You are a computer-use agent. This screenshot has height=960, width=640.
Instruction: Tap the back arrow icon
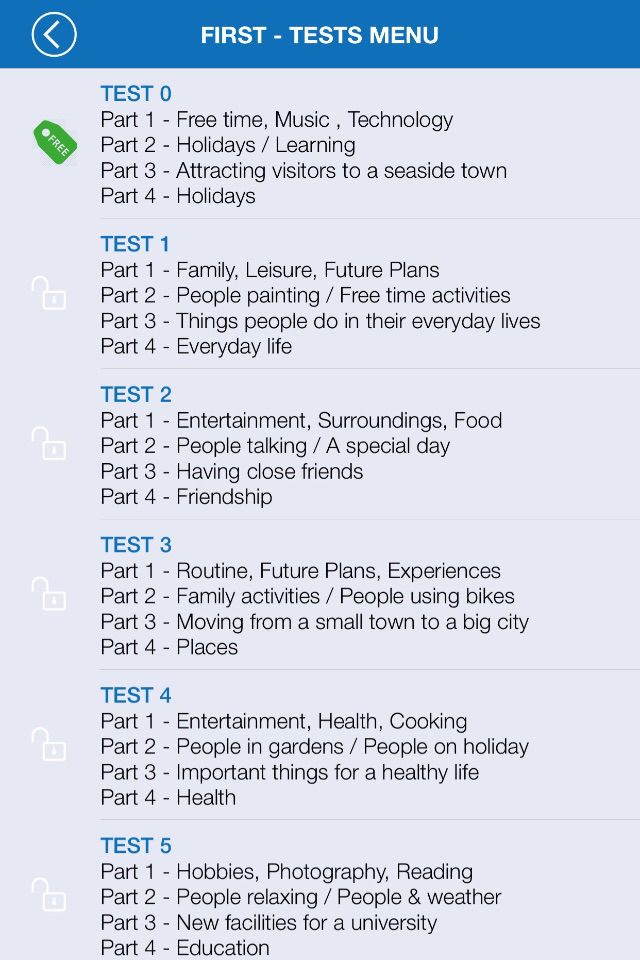pos(54,34)
